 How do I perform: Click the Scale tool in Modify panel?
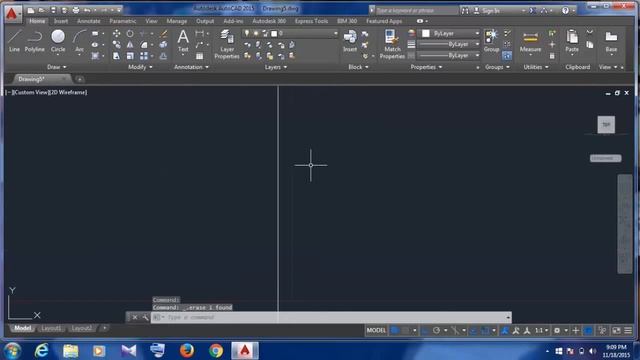point(130,56)
